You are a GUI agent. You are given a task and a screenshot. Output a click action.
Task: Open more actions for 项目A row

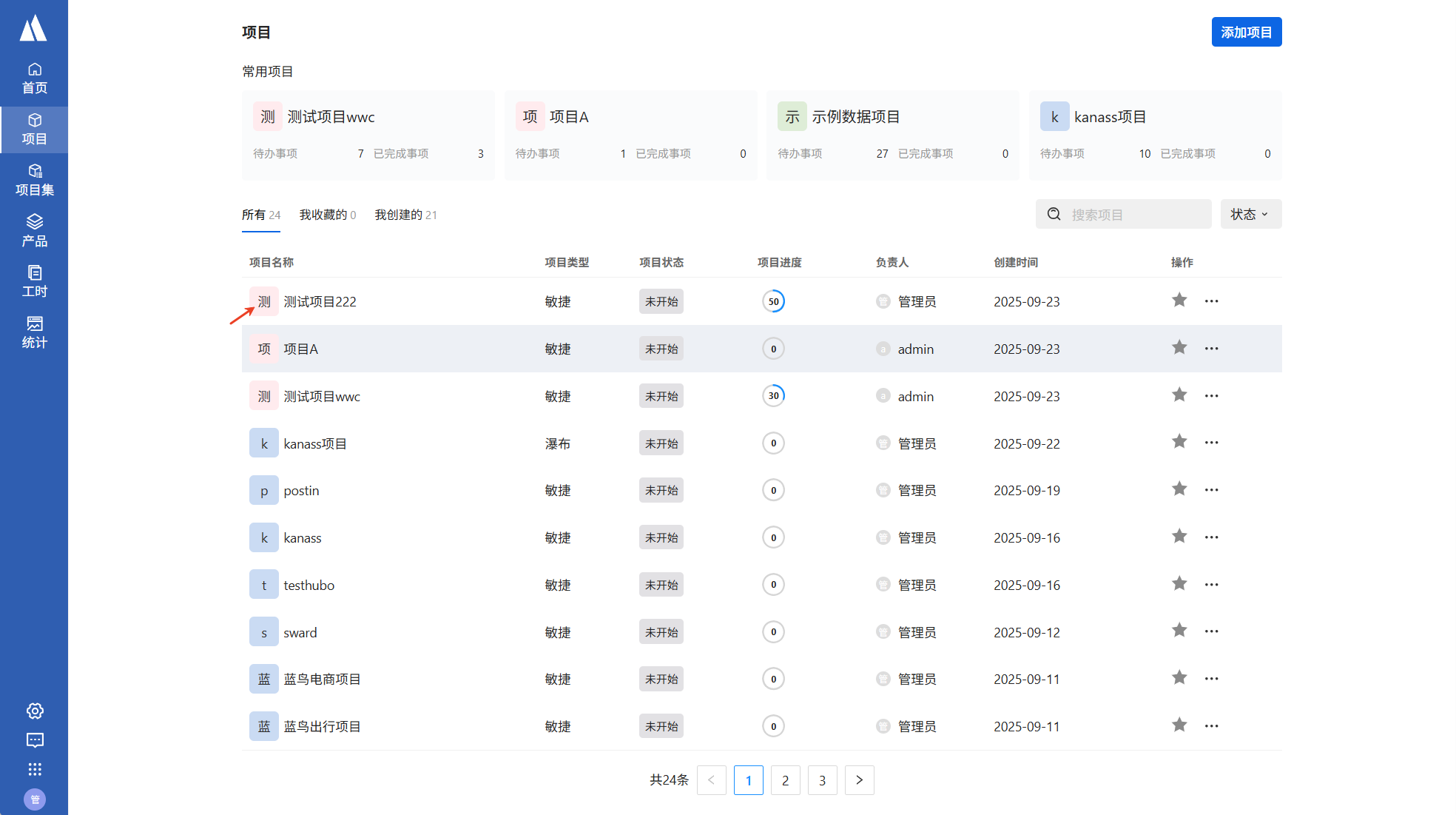pyautogui.click(x=1211, y=349)
